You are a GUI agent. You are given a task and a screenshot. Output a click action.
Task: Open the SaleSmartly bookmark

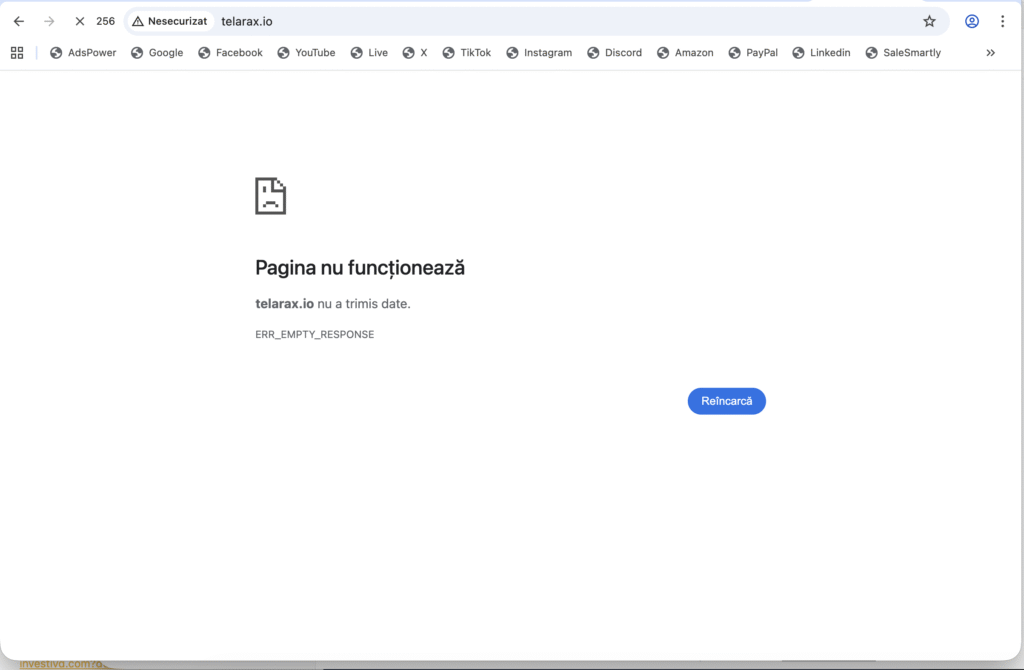click(903, 53)
